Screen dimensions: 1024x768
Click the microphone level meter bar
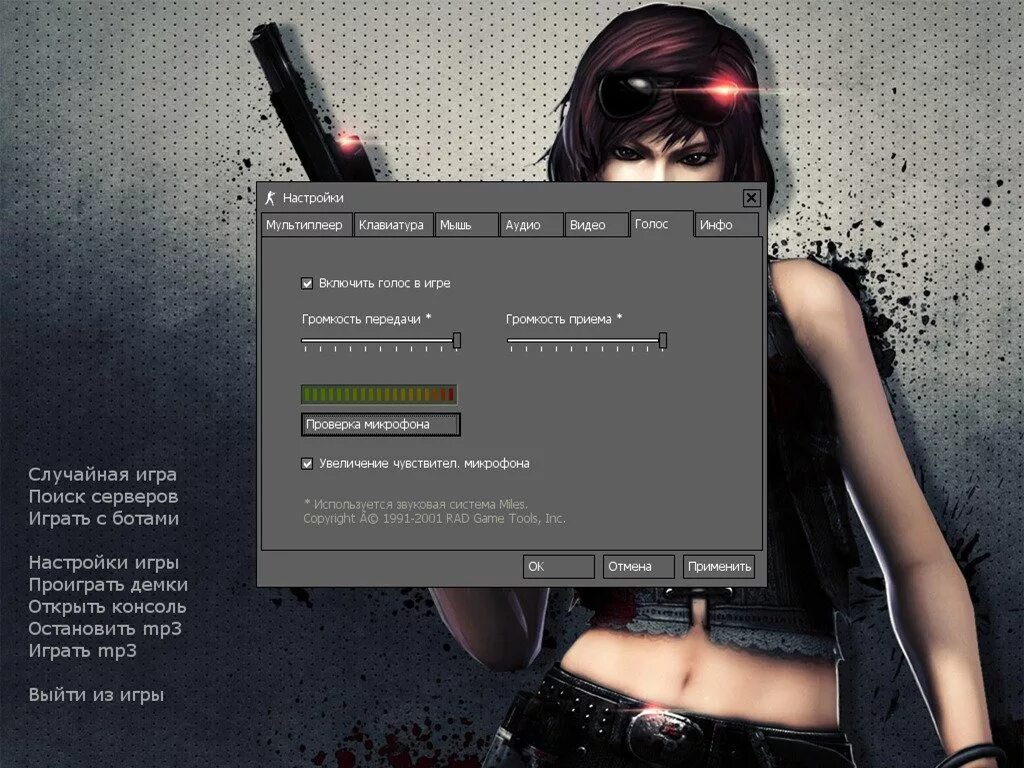[x=379, y=394]
